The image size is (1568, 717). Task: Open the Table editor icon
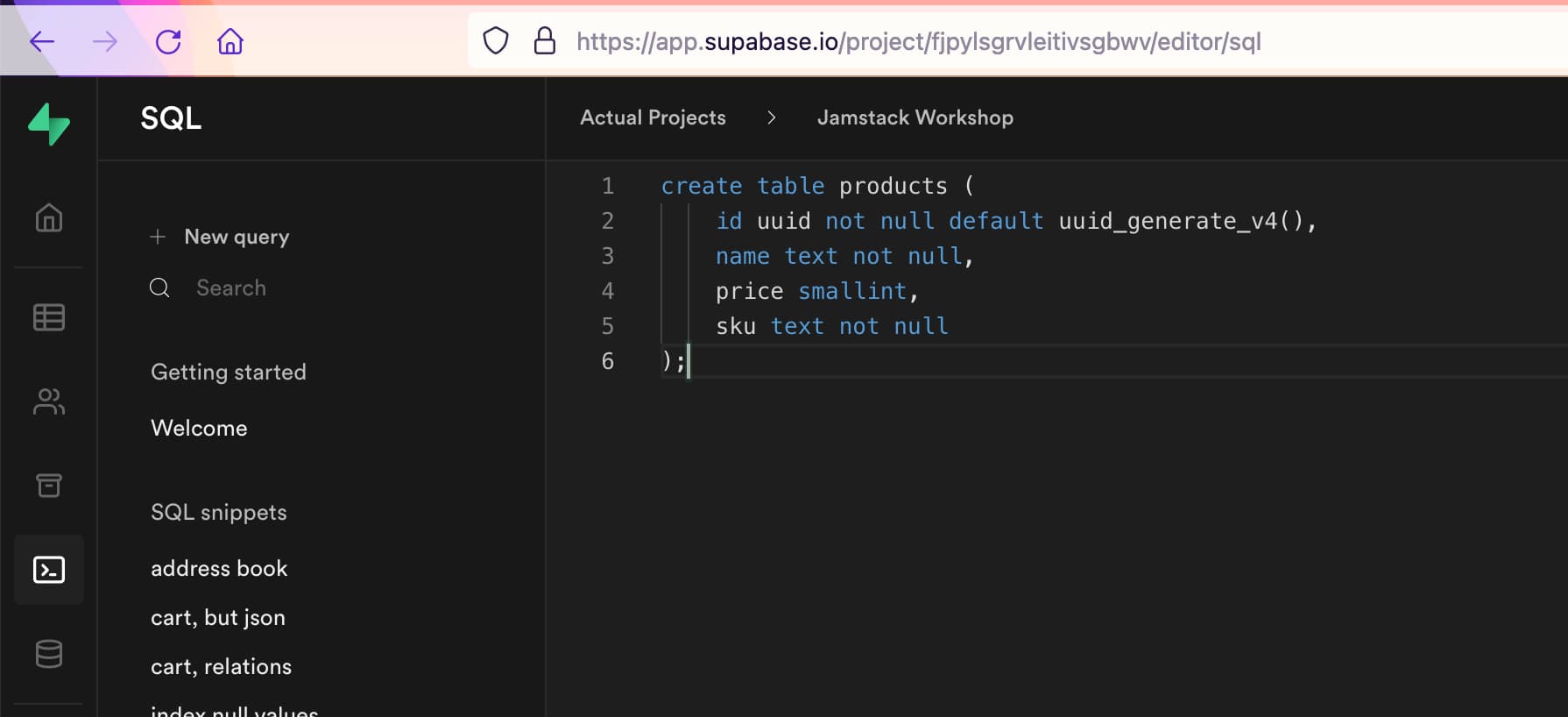(49, 317)
